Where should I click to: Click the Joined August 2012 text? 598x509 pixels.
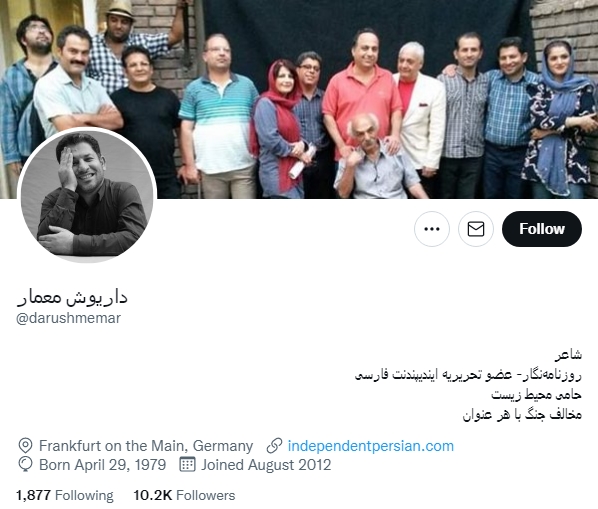[x=266, y=465]
